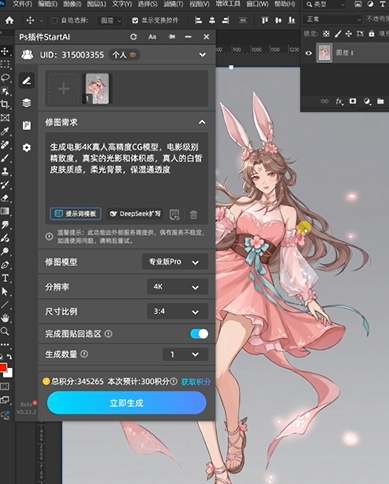
Task: Open the StartAI layers sidebar tab
Action: (x=27, y=103)
